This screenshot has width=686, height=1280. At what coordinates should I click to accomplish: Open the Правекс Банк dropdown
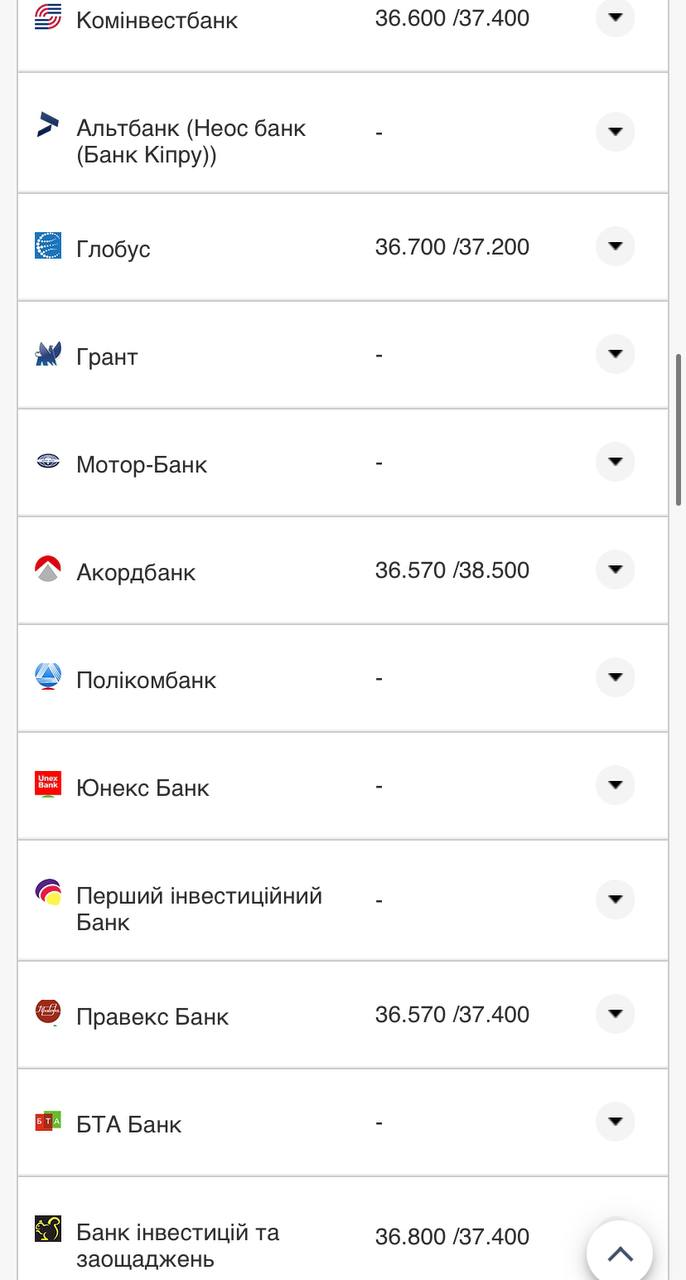[615, 1012]
